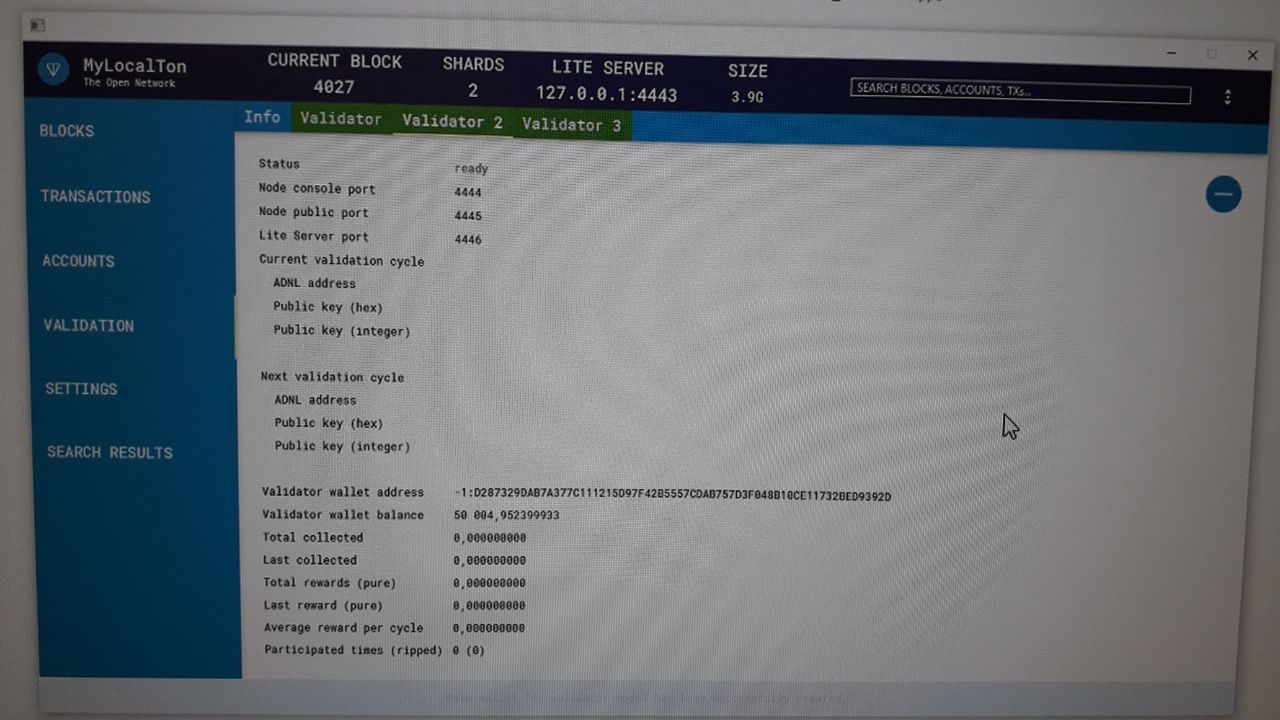Image resolution: width=1280 pixels, height=720 pixels.
Task: Click the Current Block number 4027
Action: (334, 87)
